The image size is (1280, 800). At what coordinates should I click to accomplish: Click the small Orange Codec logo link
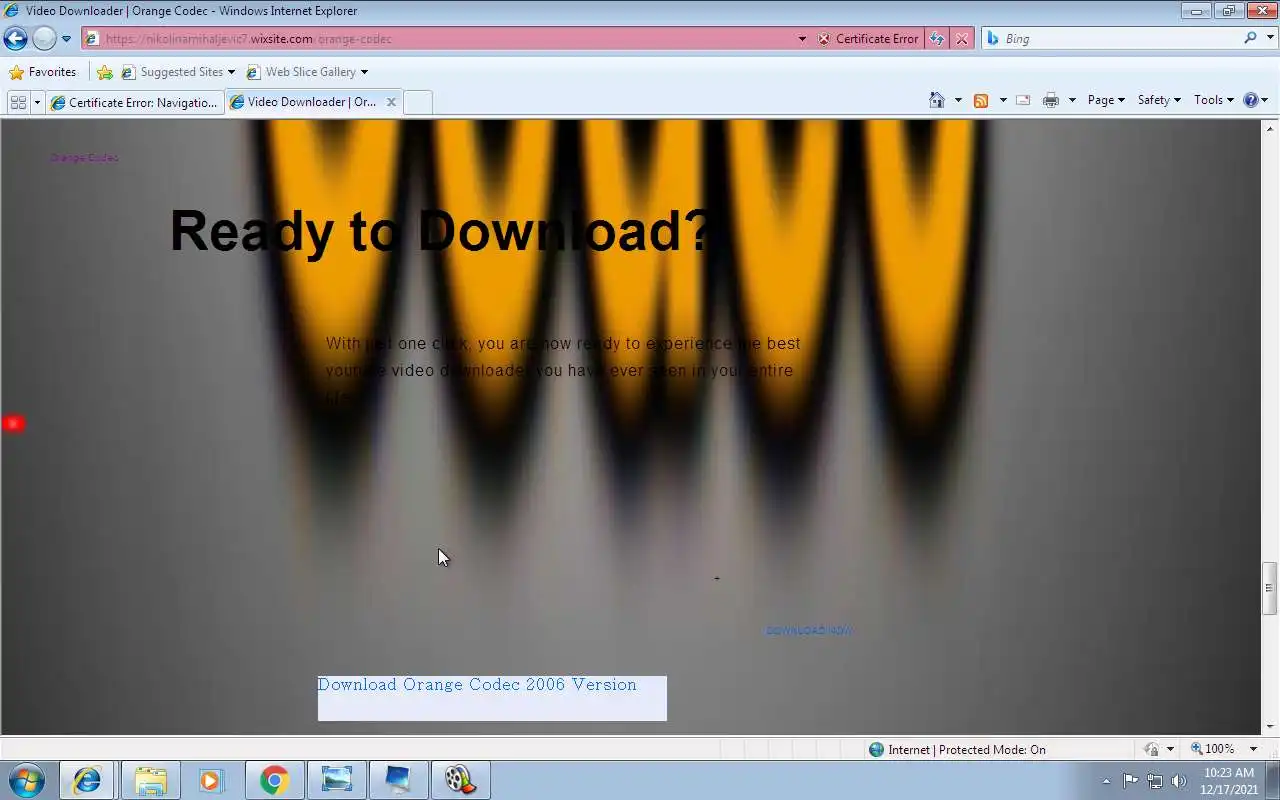click(x=84, y=158)
